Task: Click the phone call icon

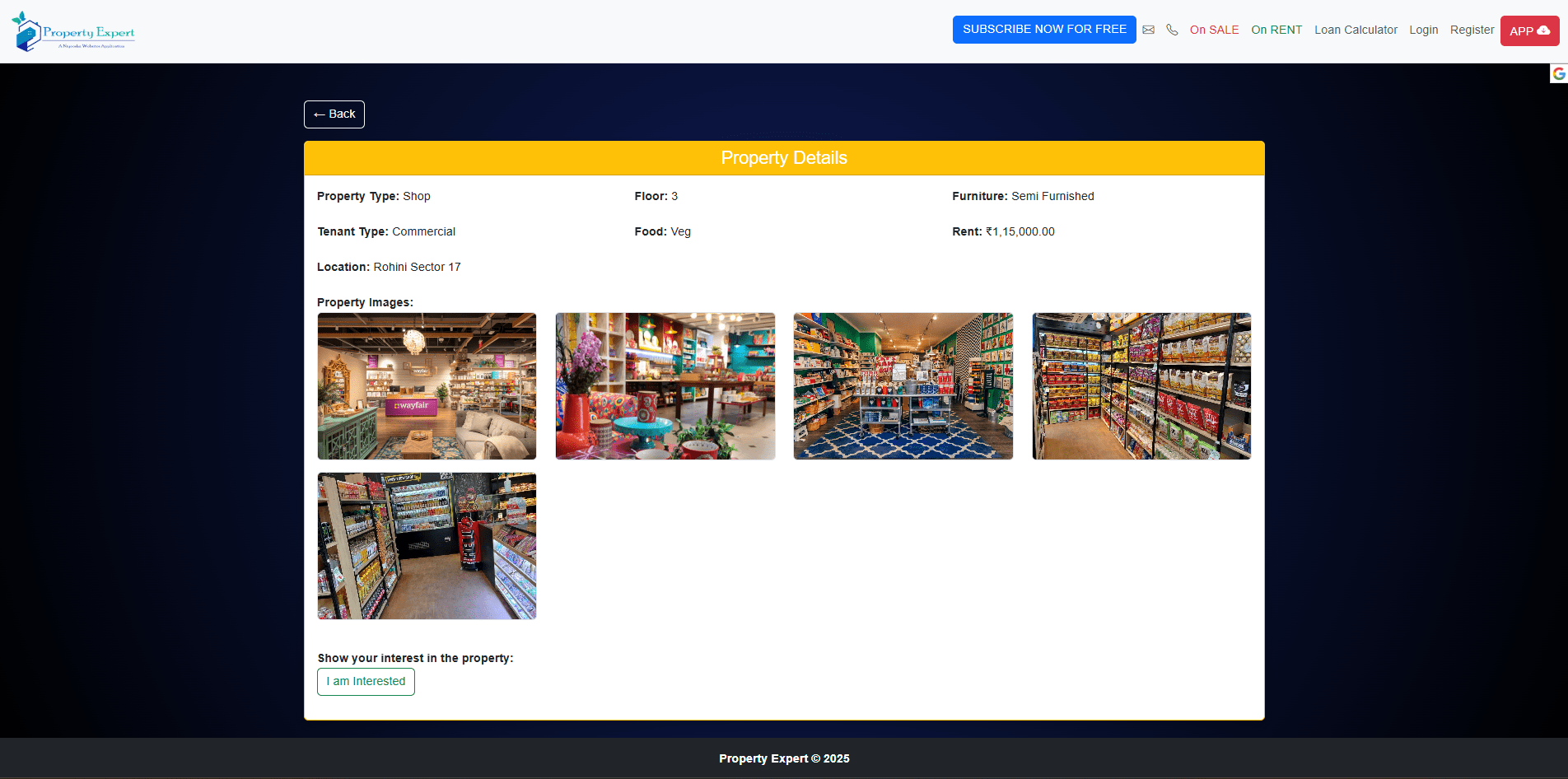Action: 1172,30
